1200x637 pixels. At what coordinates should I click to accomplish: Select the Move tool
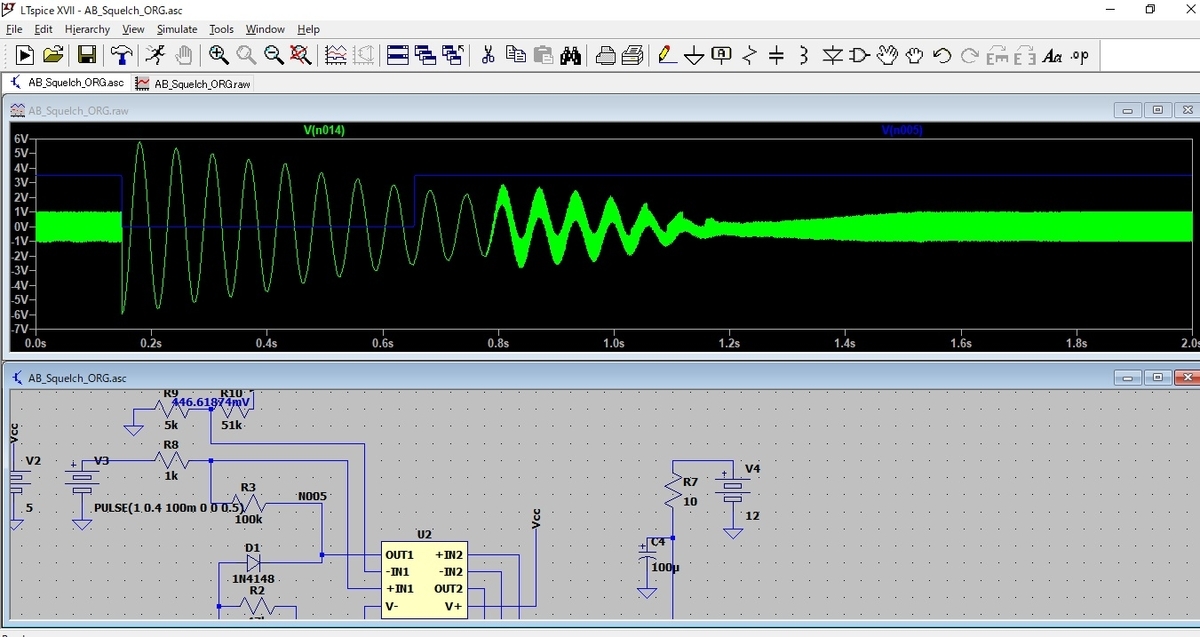coord(887,56)
